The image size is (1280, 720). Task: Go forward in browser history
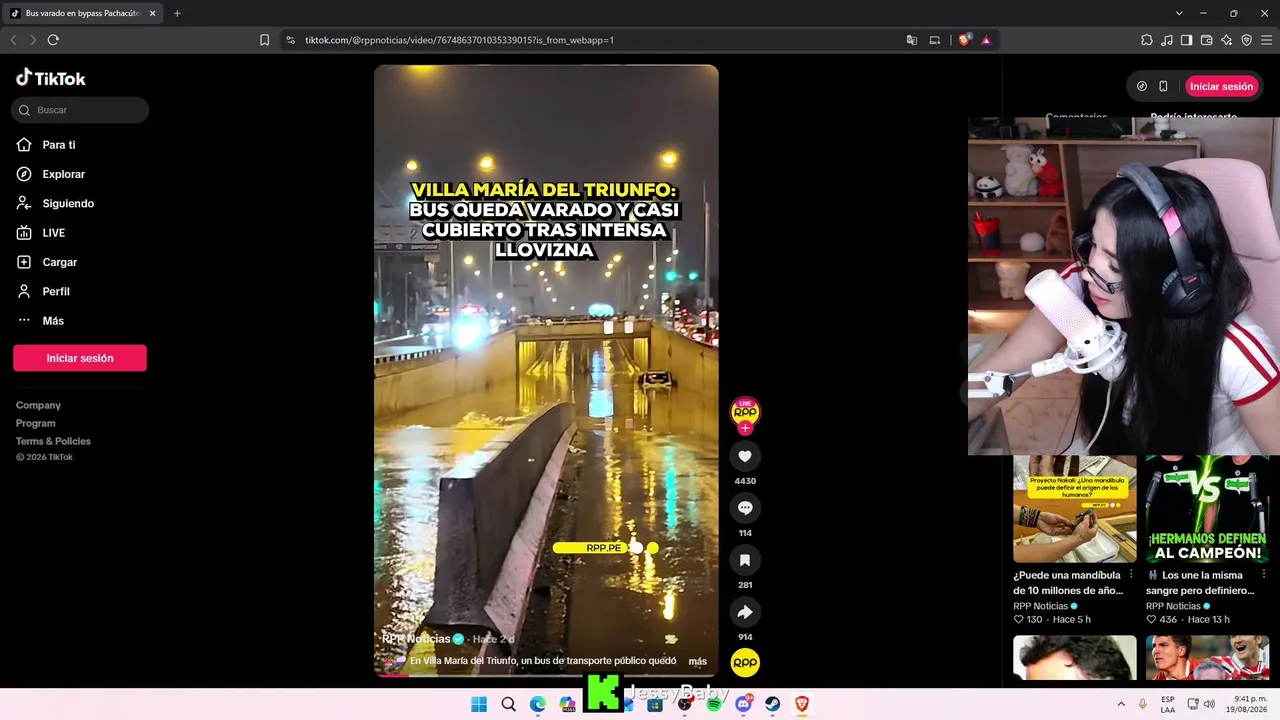pyautogui.click(x=33, y=40)
